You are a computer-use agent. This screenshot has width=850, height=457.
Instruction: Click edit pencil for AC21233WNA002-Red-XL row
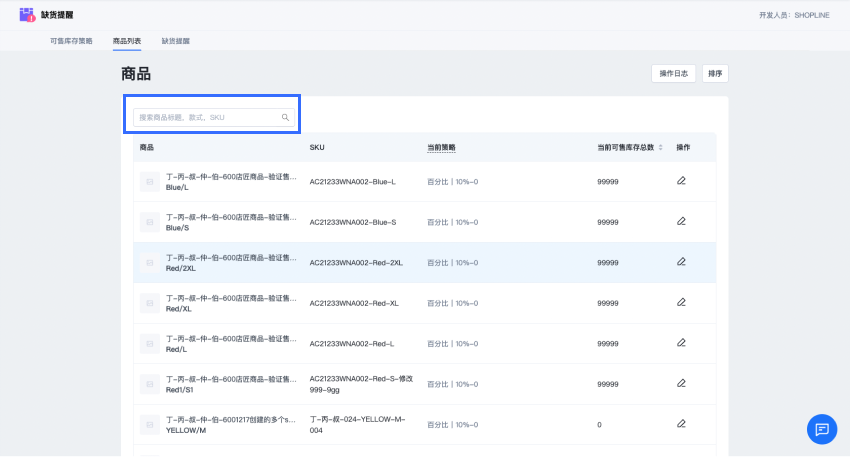(x=681, y=302)
